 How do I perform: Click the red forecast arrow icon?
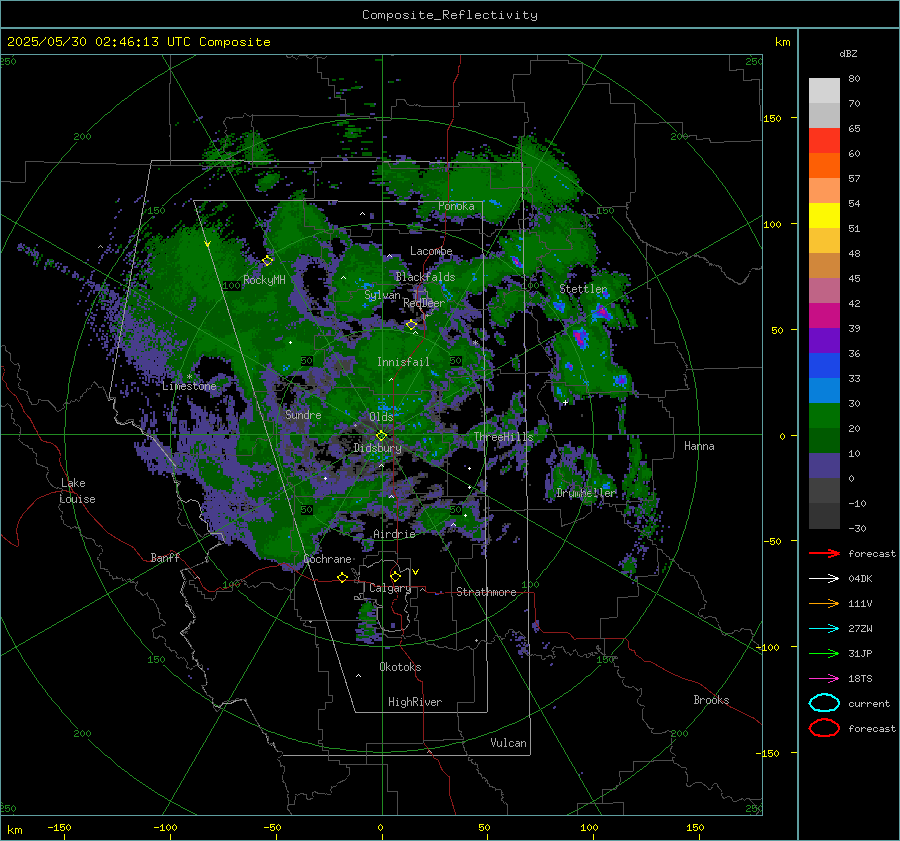[824, 553]
